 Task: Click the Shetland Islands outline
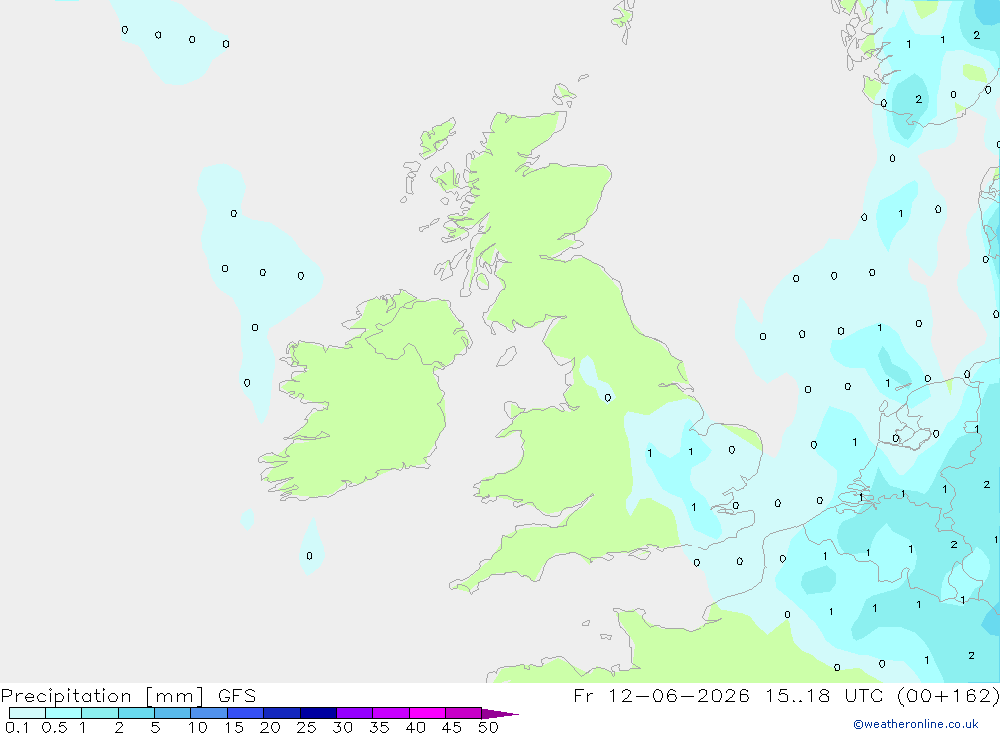[624, 20]
